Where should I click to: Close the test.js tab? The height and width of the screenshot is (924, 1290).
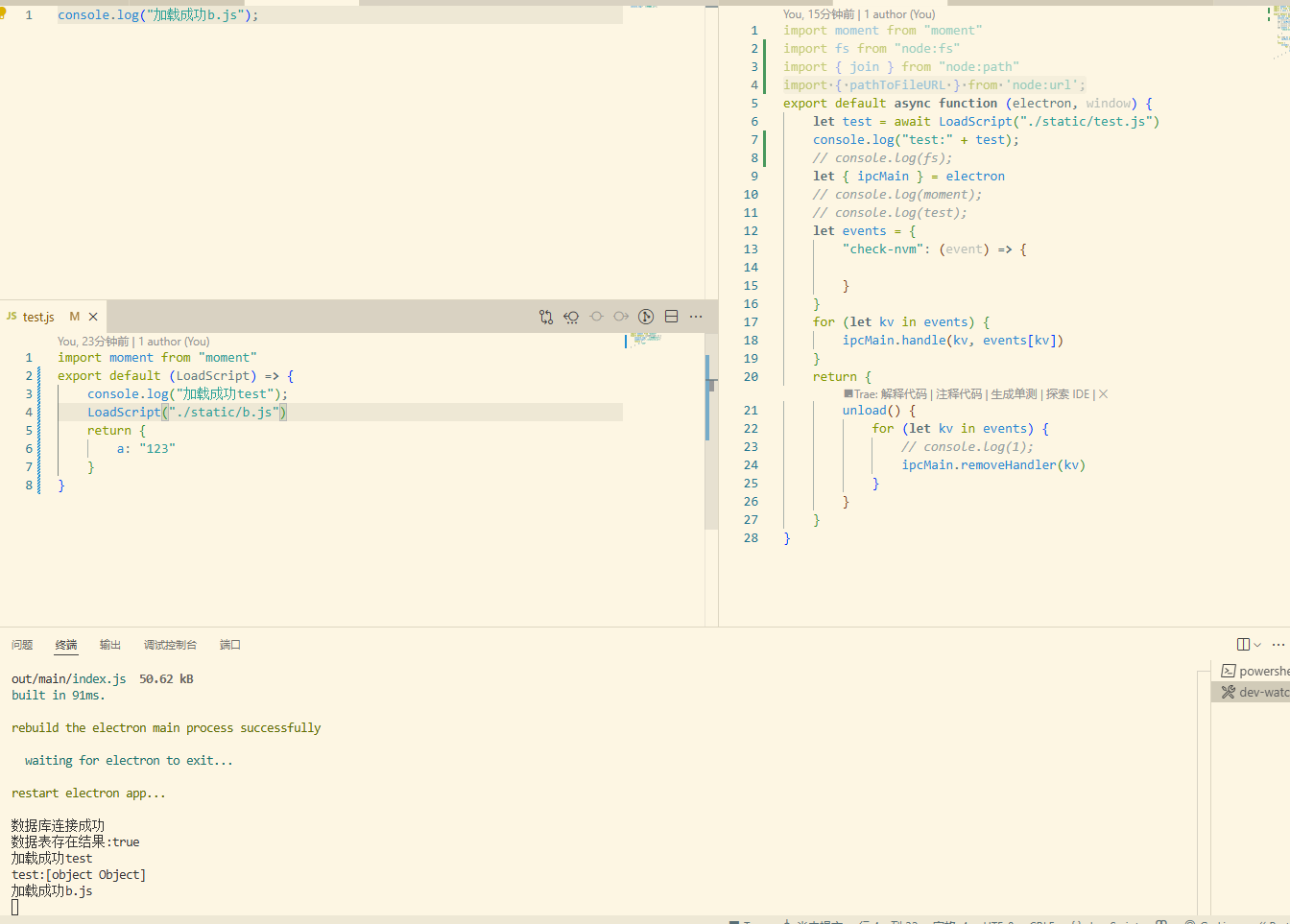coord(93,317)
